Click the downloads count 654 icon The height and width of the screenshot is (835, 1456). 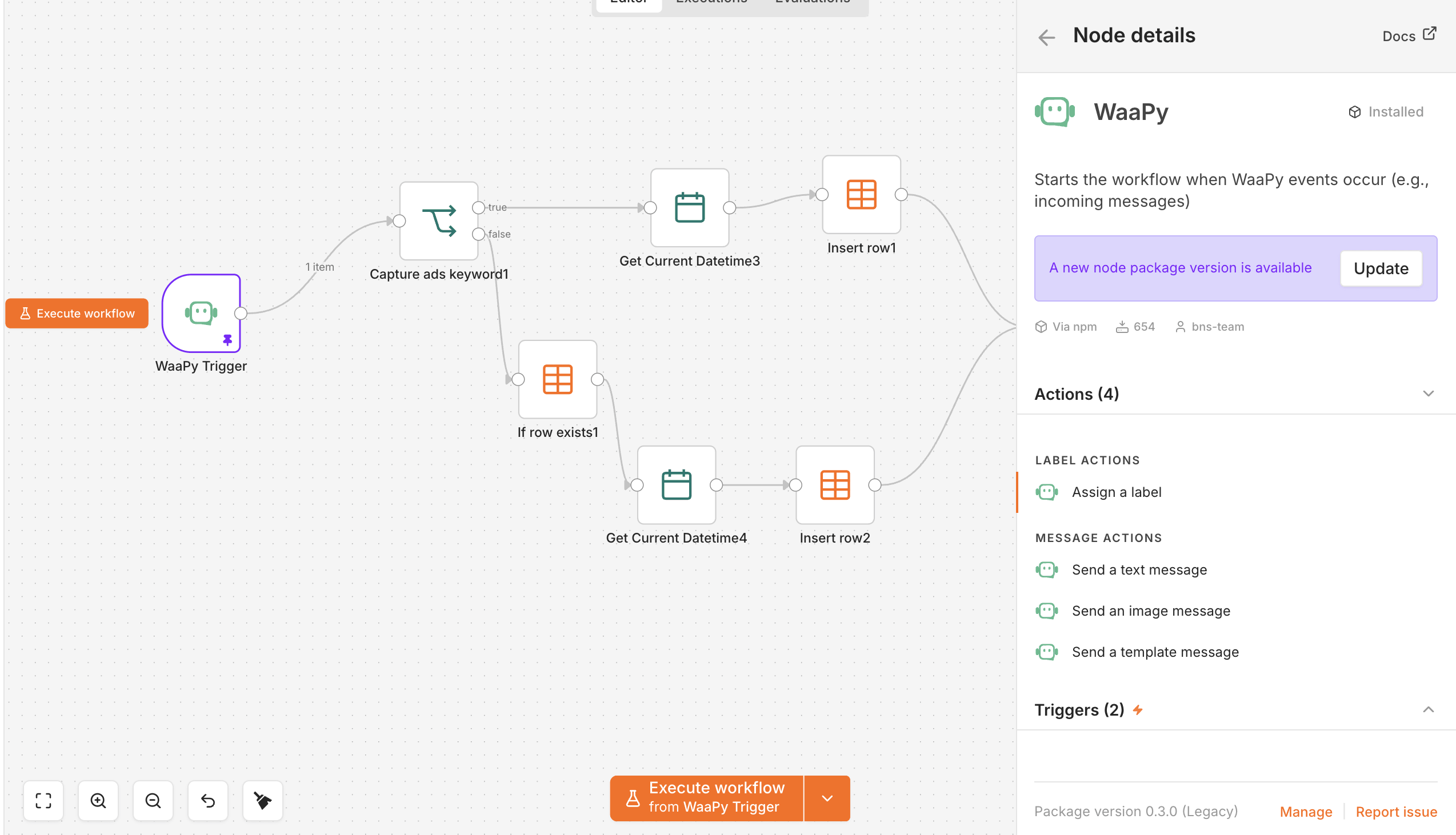click(1122, 327)
